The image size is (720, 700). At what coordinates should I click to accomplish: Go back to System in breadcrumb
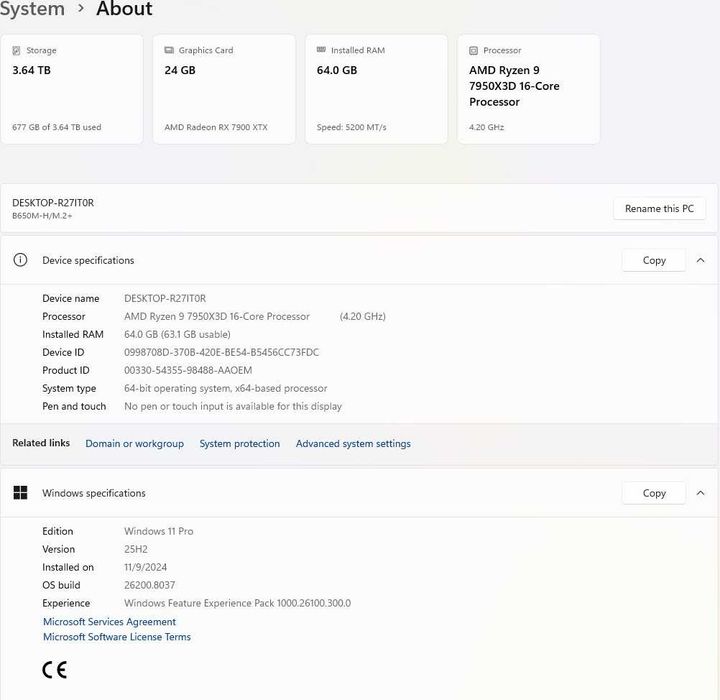pyautogui.click(x=32, y=9)
